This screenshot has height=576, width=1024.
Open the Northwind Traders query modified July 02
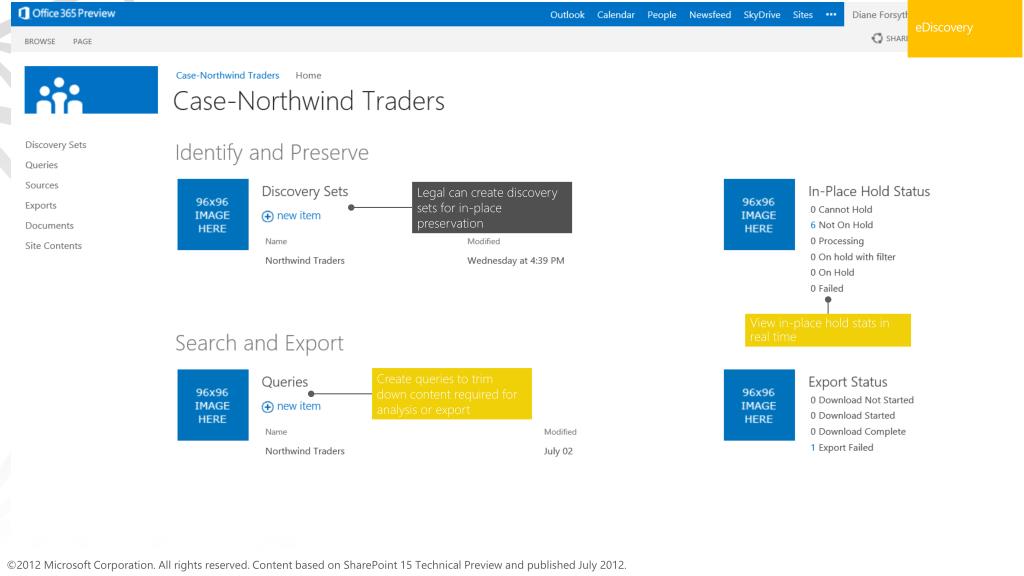pyautogui.click(x=305, y=451)
